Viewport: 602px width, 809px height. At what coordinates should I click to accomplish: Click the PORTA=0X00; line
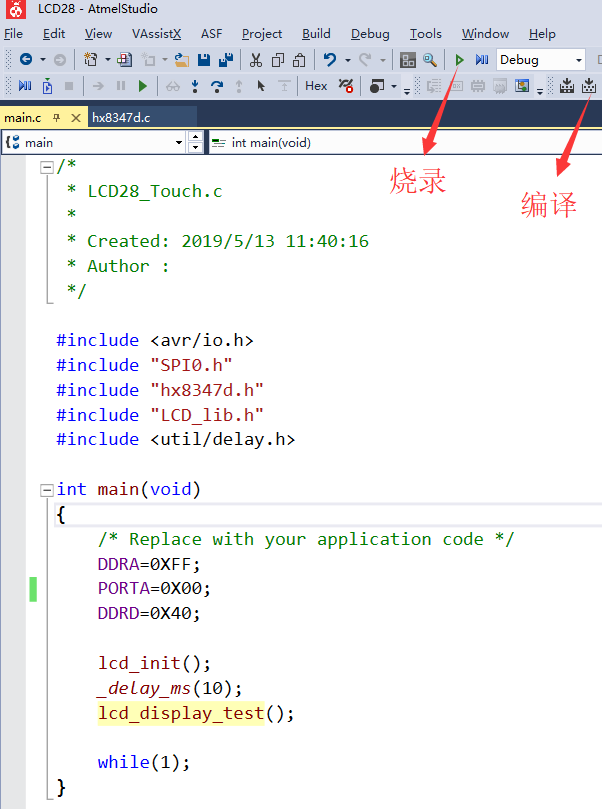154,588
